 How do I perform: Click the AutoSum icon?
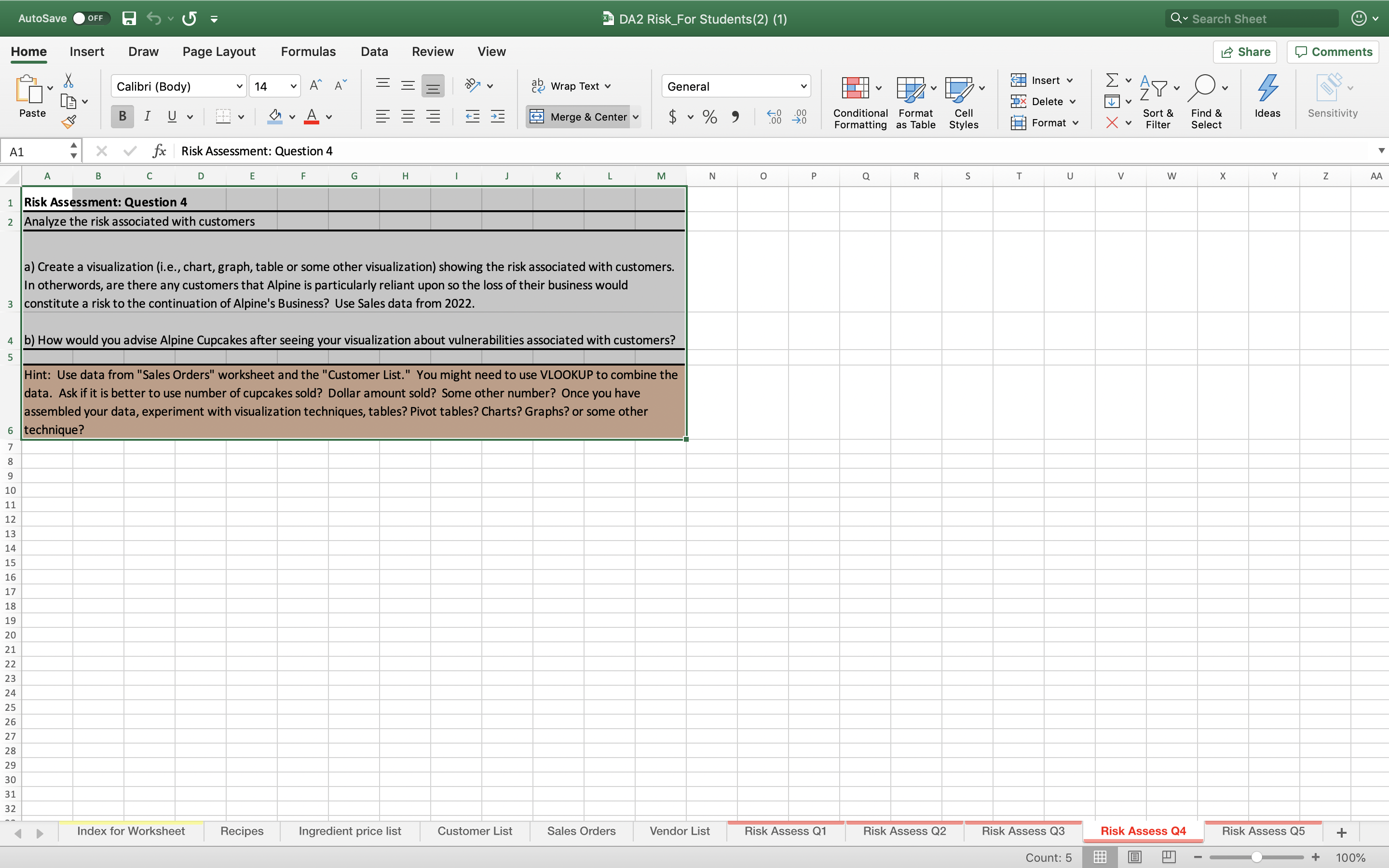click(x=1112, y=80)
